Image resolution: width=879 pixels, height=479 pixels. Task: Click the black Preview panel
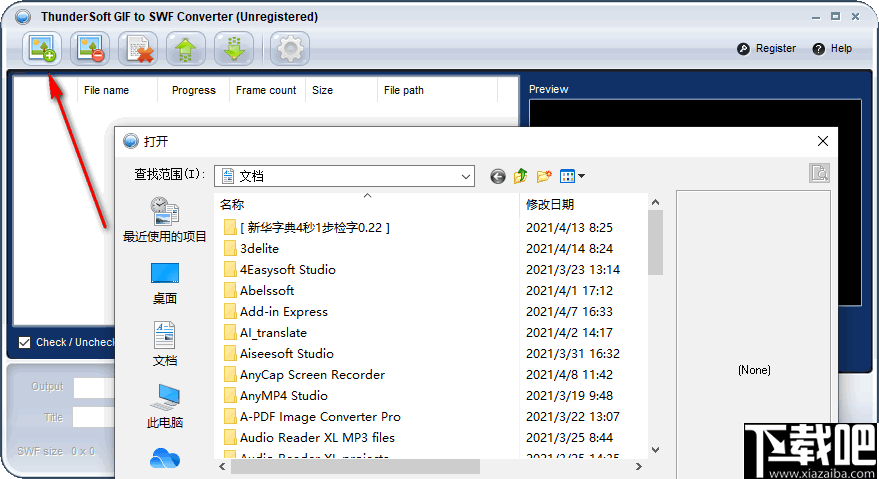coord(695,113)
